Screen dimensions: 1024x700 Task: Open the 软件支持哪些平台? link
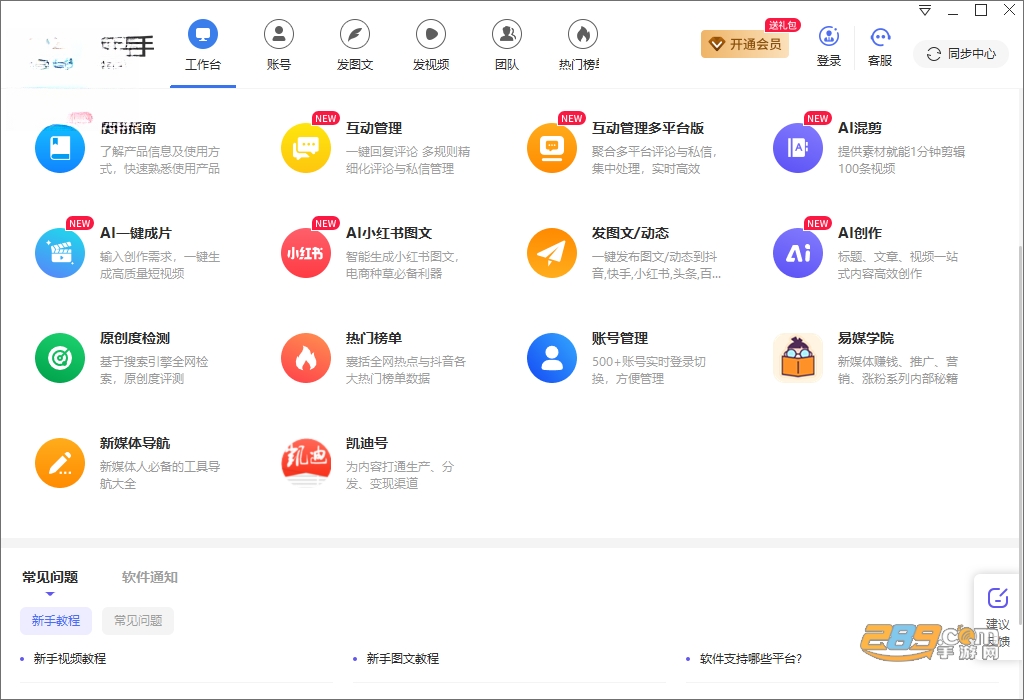751,659
